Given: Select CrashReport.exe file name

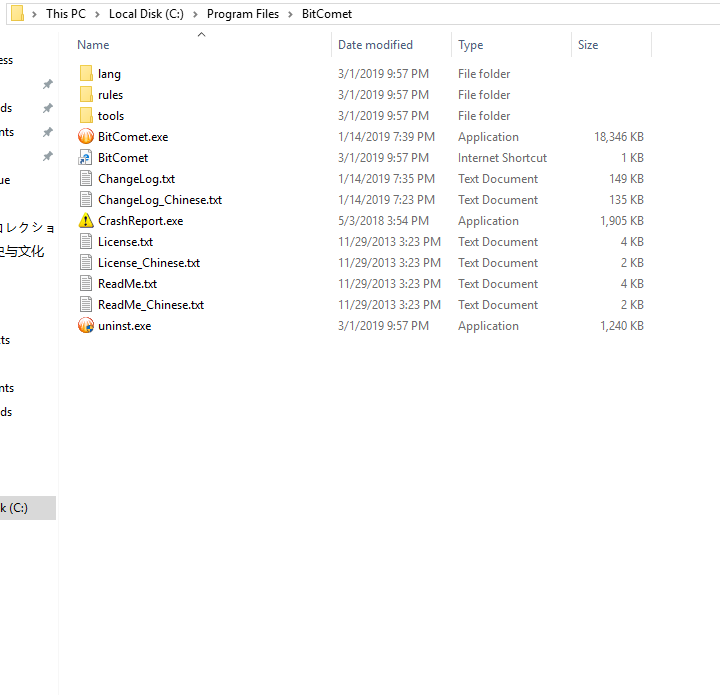Looking at the screenshot, I should (141, 221).
